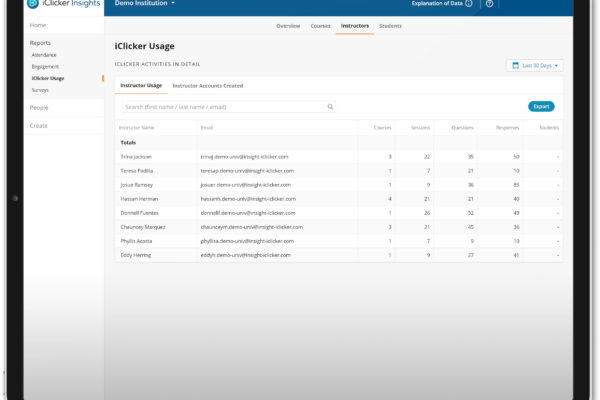Select instructor Eddy Herring
Viewport: 600px width, 400px height.
[x=136, y=255]
